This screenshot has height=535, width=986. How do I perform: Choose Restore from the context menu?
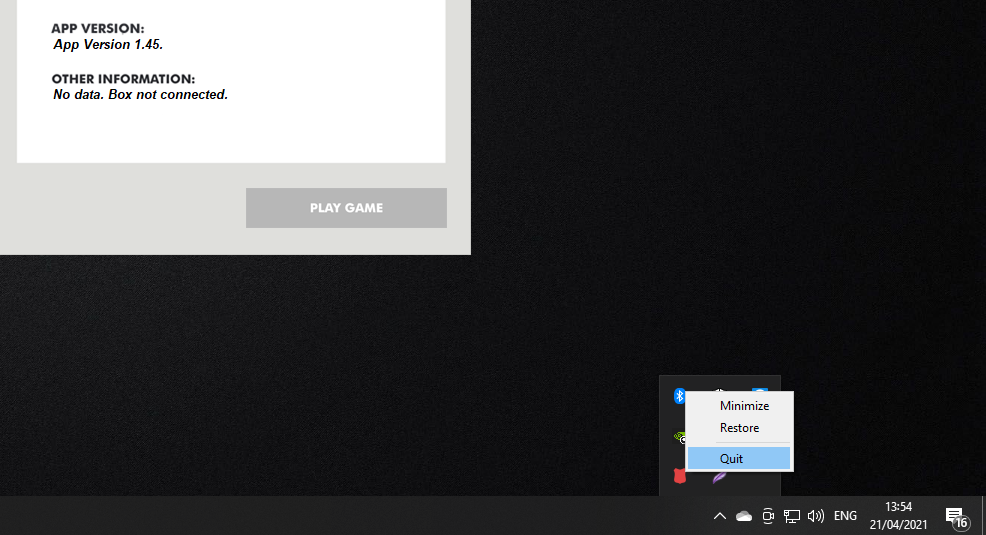coord(739,427)
